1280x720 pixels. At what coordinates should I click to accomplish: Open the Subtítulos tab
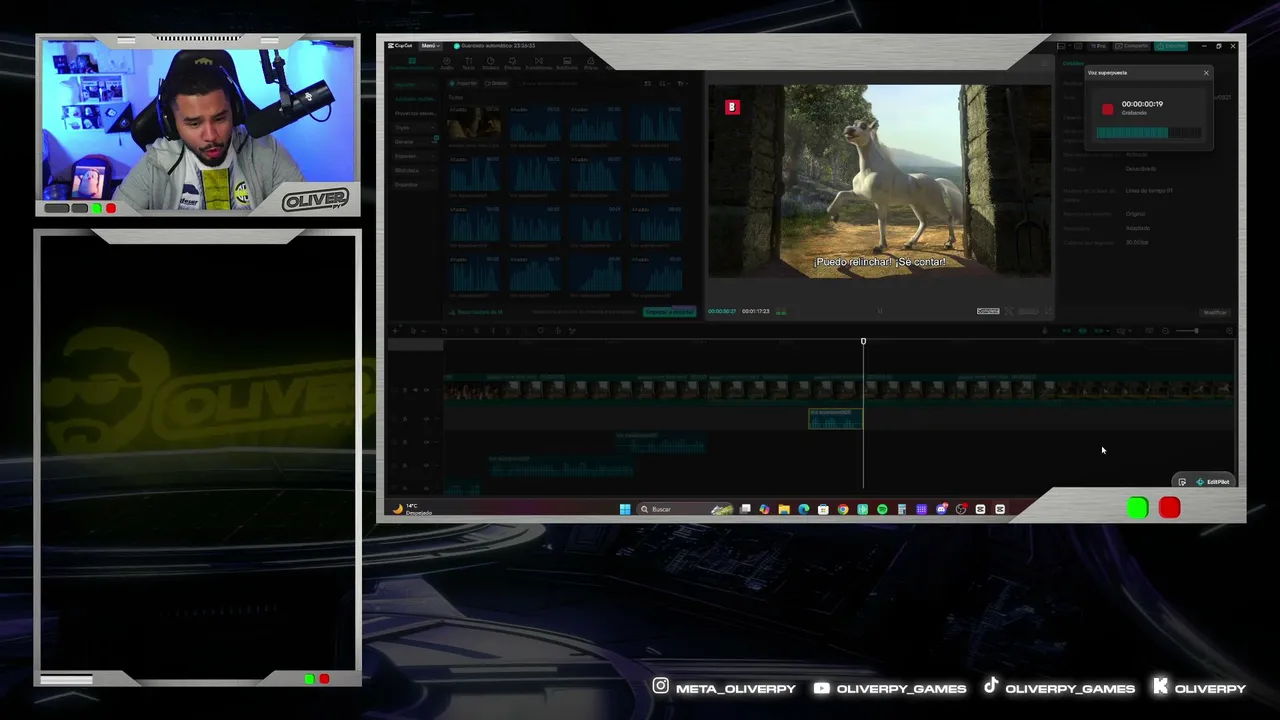tap(567, 64)
